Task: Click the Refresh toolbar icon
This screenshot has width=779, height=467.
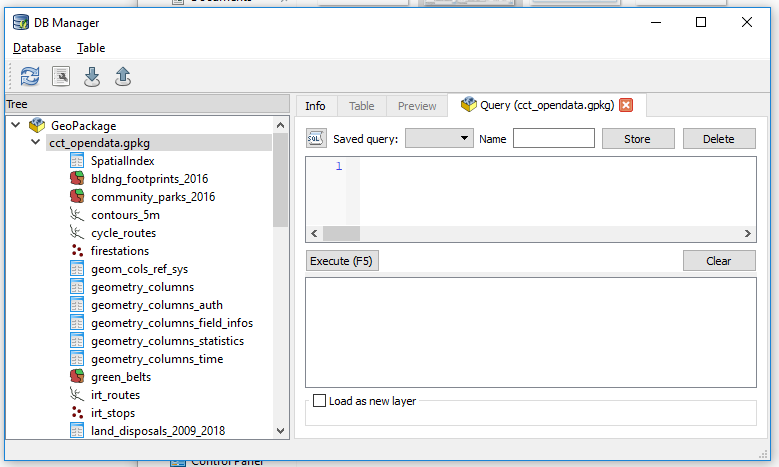Action: point(30,77)
